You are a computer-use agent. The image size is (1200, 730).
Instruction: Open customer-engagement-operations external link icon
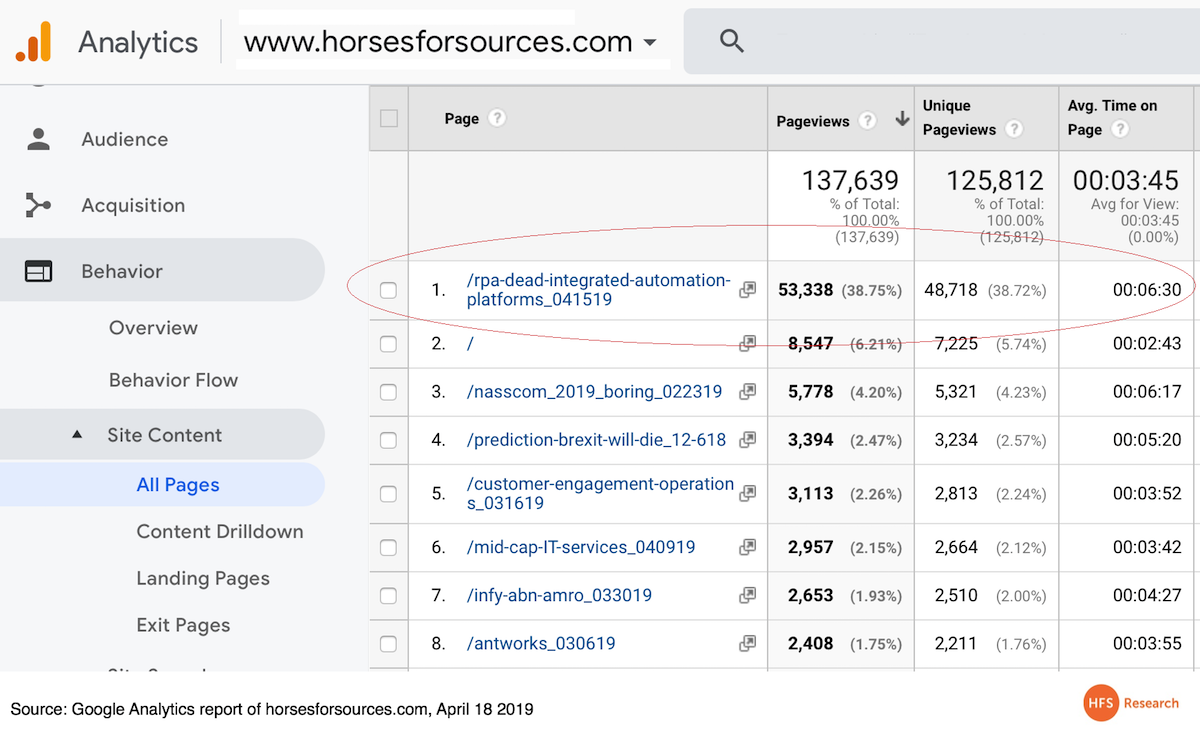pos(747,493)
